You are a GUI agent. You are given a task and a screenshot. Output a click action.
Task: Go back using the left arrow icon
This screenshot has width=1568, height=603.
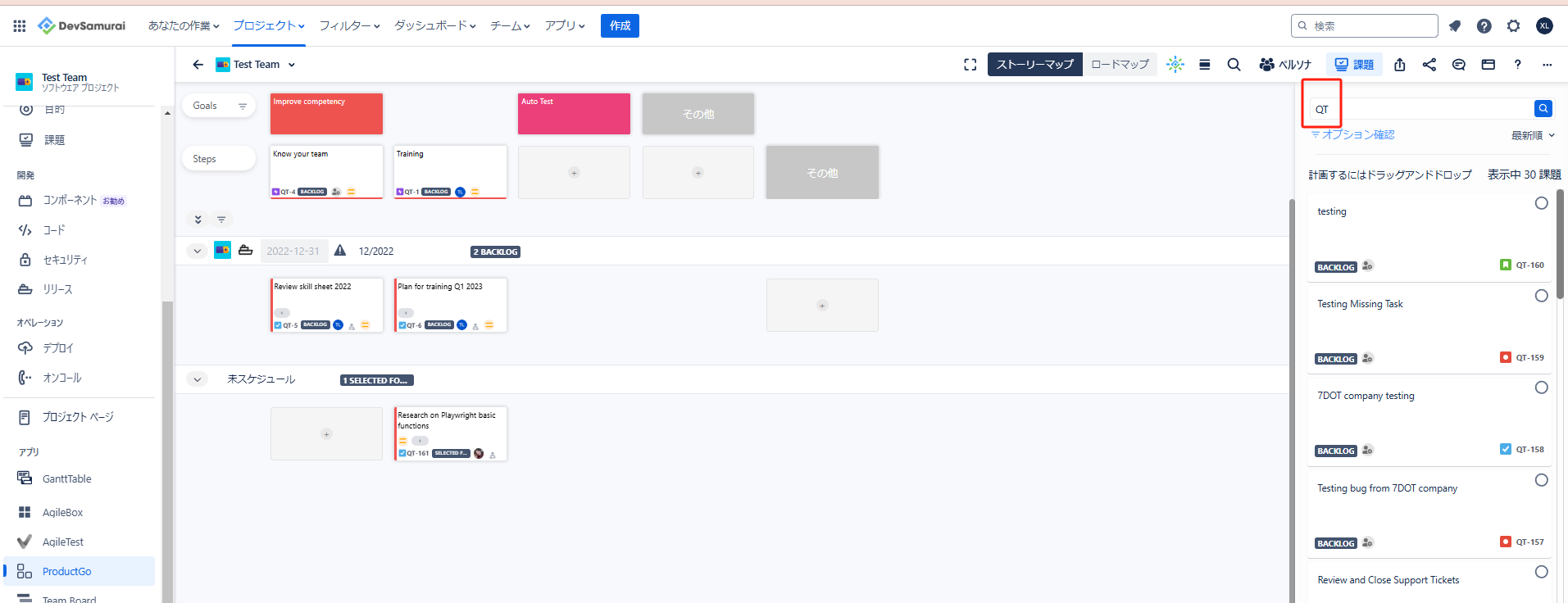tap(198, 65)
